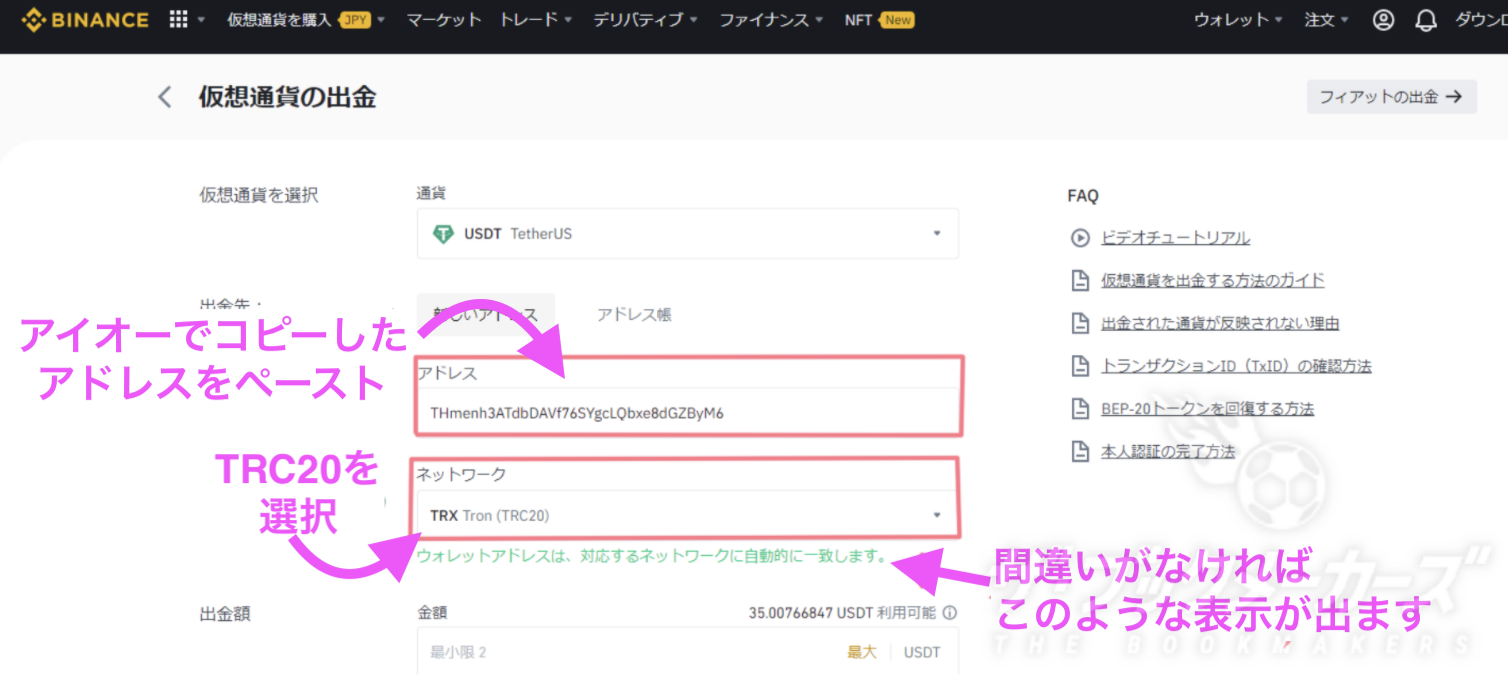
Task: Expand the 注文 dropdown
Action: click(x=1327, y=20)
